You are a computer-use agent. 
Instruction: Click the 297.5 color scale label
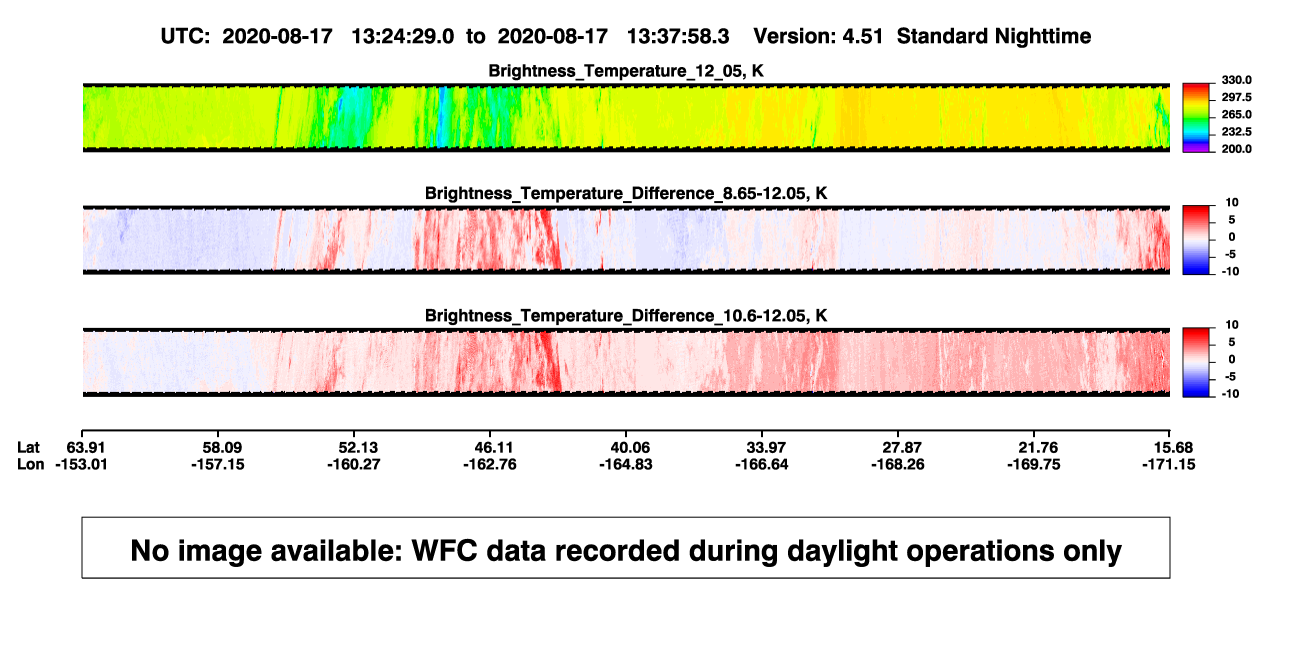1238,97
